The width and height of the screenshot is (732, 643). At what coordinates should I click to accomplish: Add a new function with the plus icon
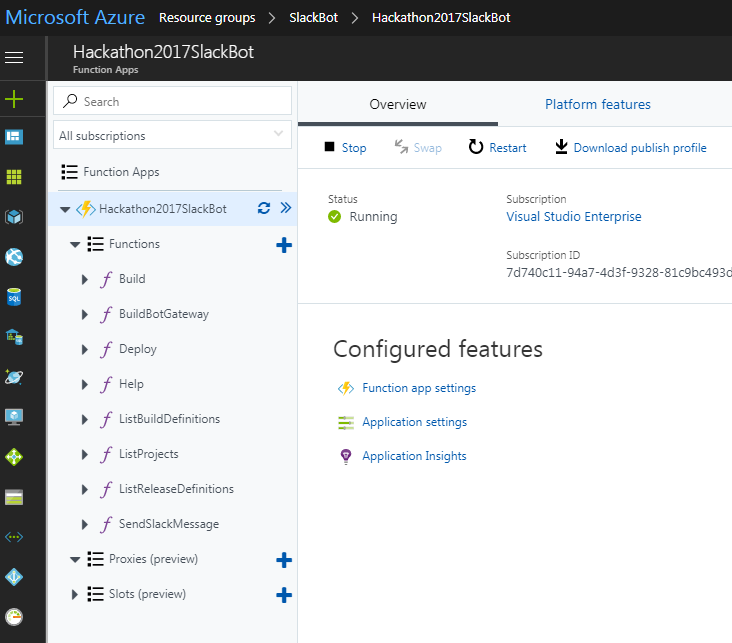284,245
